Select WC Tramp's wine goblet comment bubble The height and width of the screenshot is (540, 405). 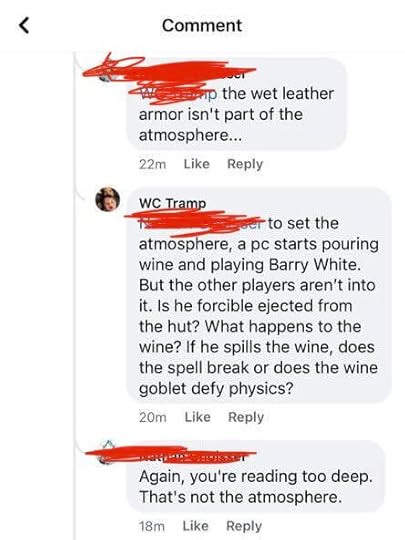pos(259,295)
